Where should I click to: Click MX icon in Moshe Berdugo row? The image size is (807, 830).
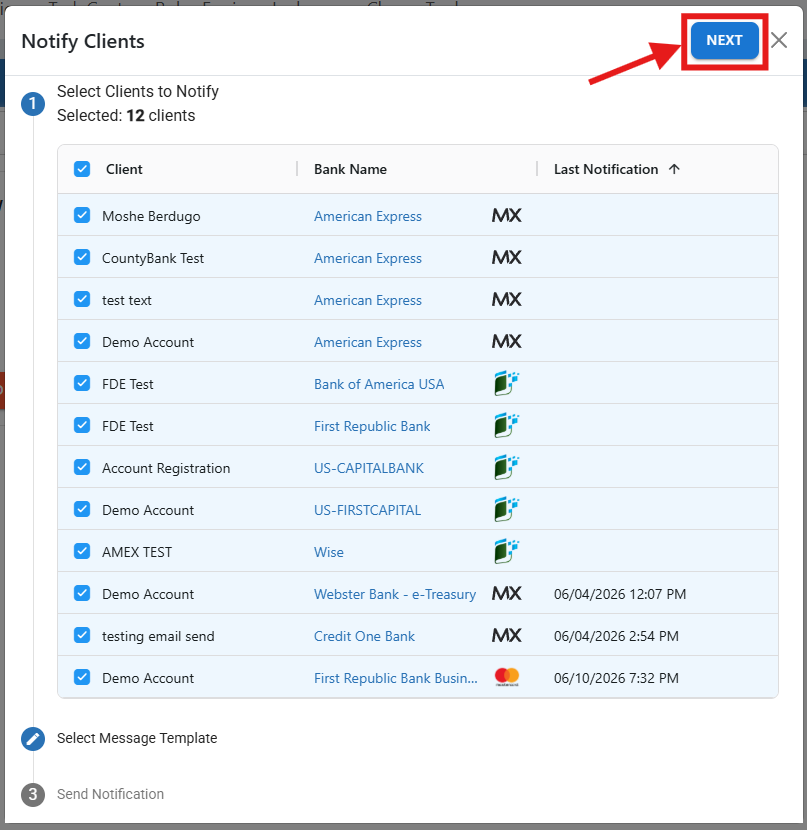point(506,215)
